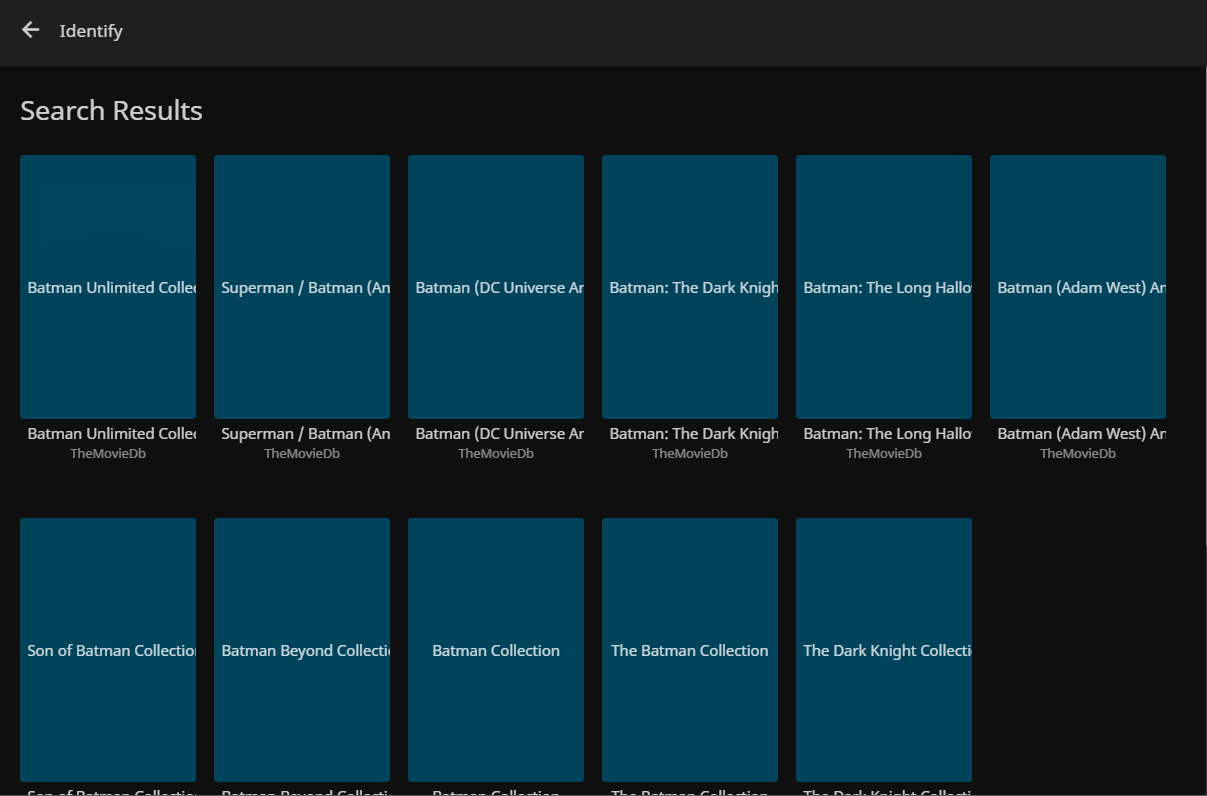Click TheMovieDb label under Batman Unlimited Collection
Screen dimensions: 1207x796
108,454
